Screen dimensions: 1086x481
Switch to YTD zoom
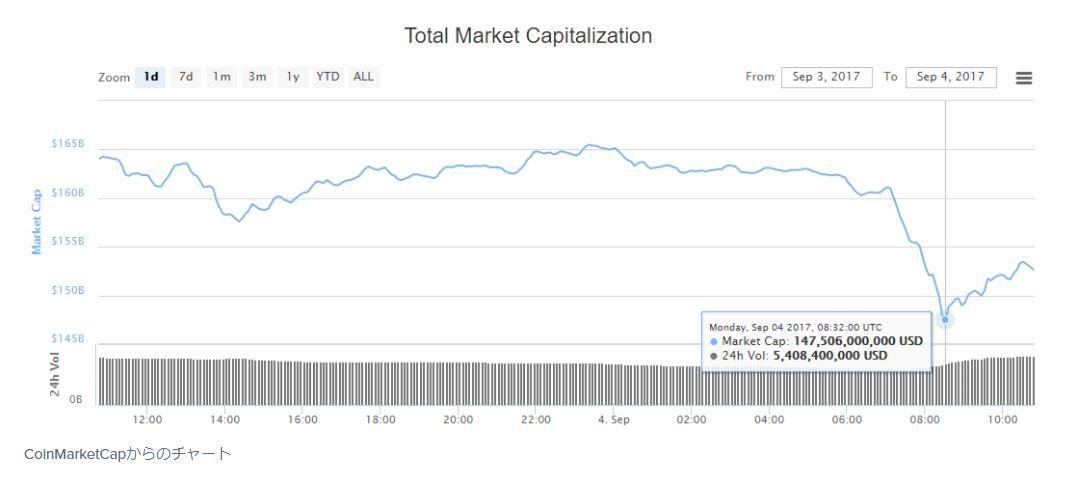(328, 77)
